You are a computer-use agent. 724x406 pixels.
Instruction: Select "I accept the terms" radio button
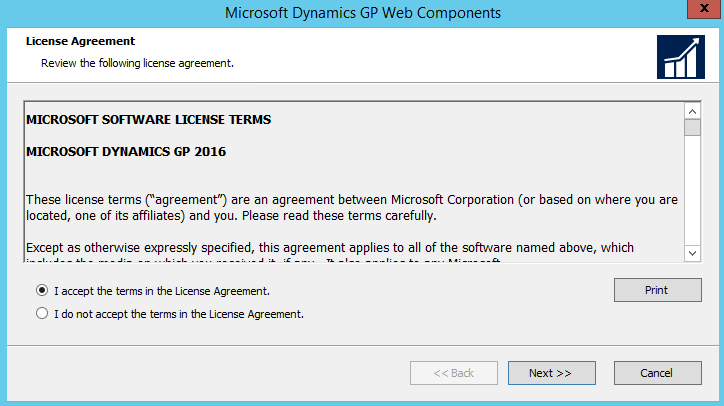[41, 291]
